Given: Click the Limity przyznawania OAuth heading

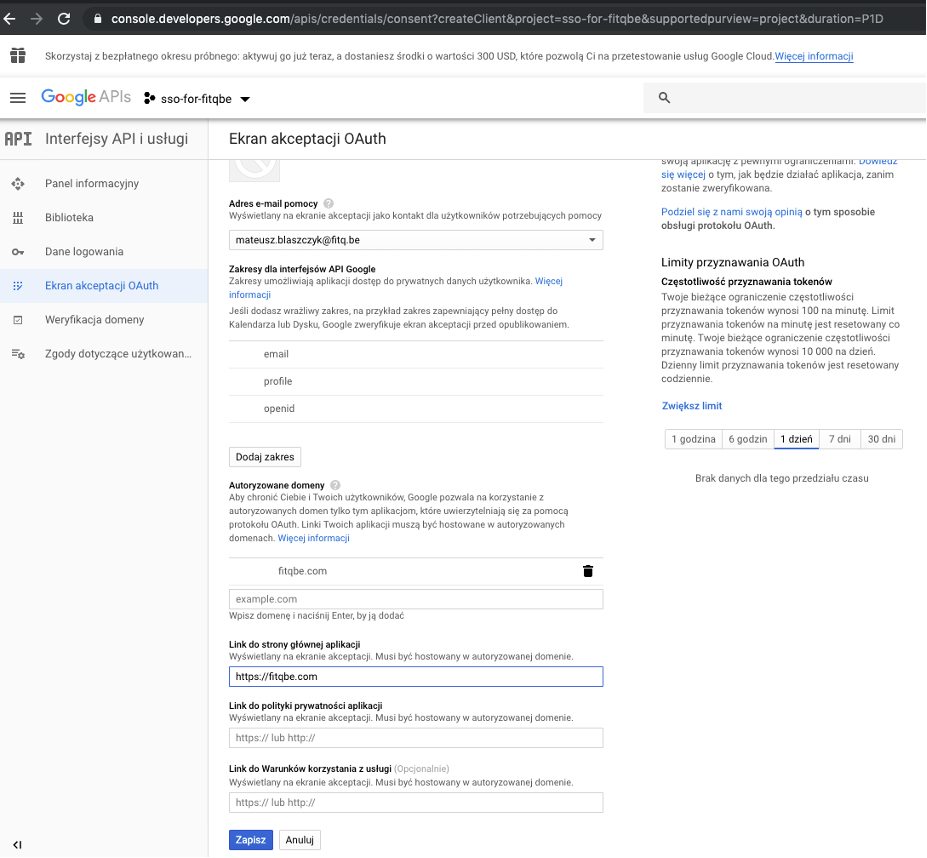Looking at the screenshot, I should point(732,263).
